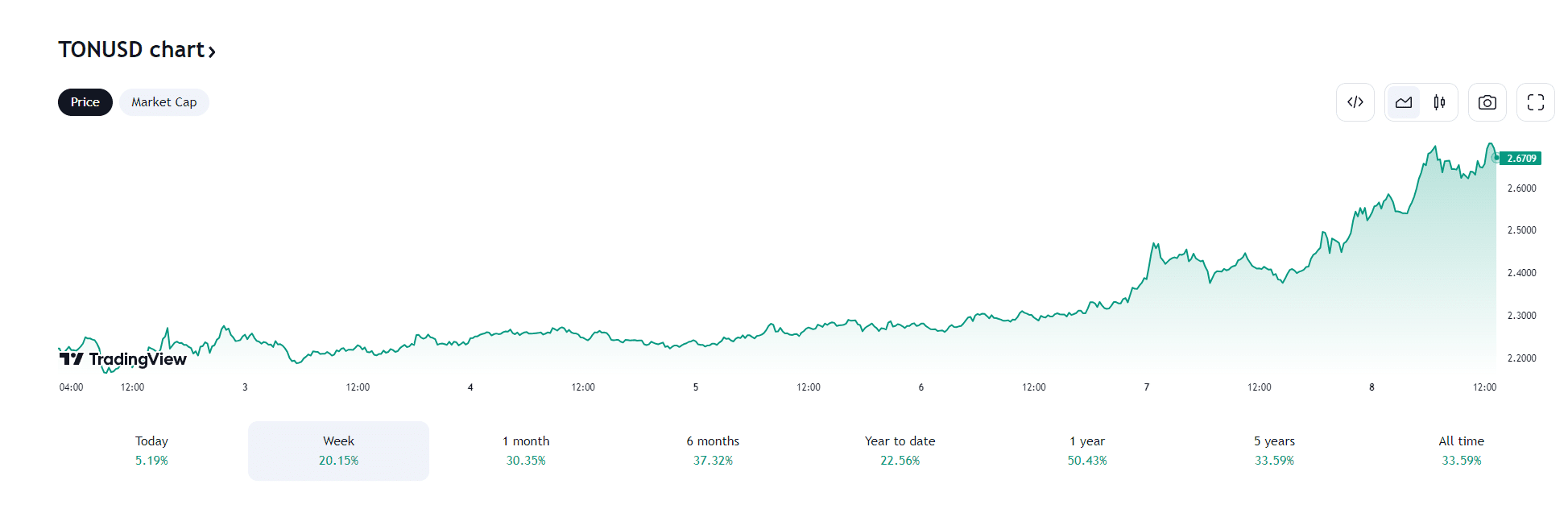Take a chart snapshot with camera icon
The height and width of the screenshot is (513, 1568).
(x=1487, y=102)
